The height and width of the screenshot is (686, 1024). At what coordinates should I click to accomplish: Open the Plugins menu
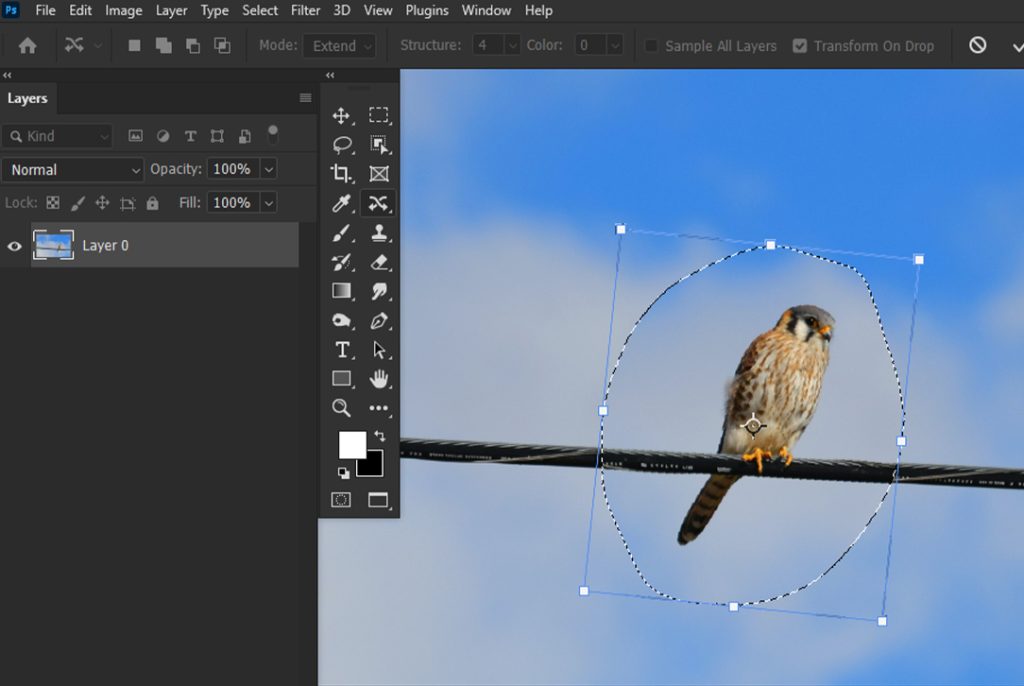(427, 10)
